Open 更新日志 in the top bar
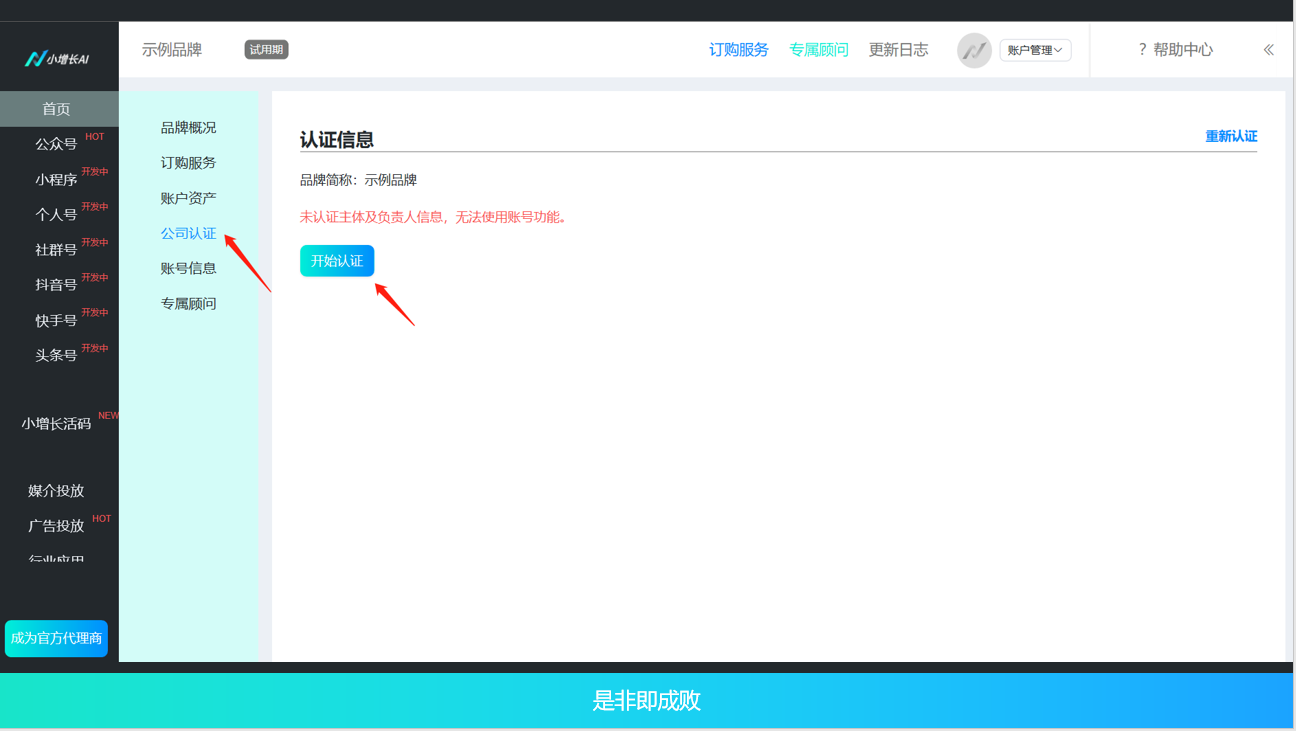1296x731 pixels. coord(898,50)
